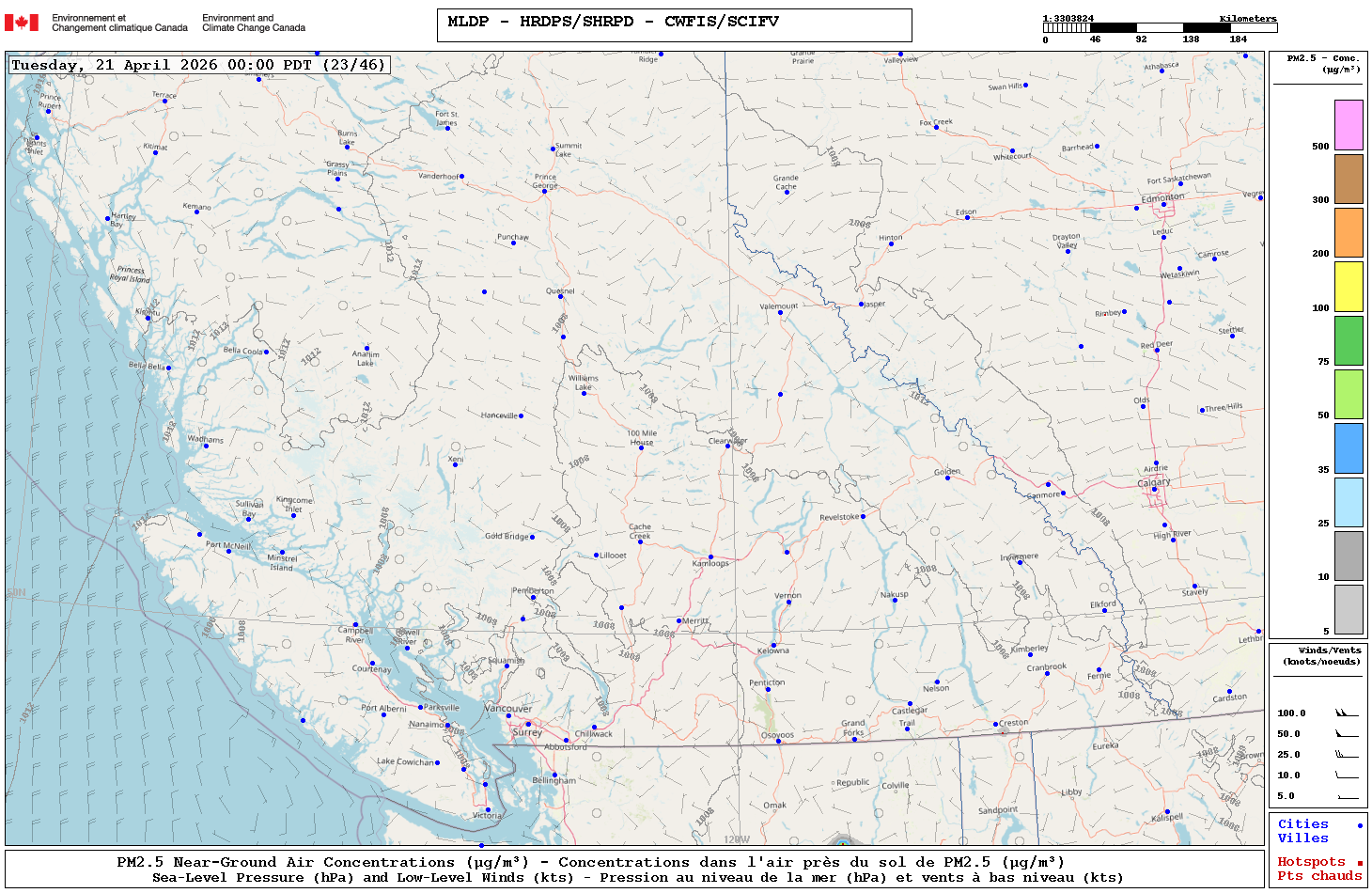The width and height of the screenshot is (1372, 893).
Task: Click the 25.0 knots wind barb symbol
Action: click(1347, 755)
